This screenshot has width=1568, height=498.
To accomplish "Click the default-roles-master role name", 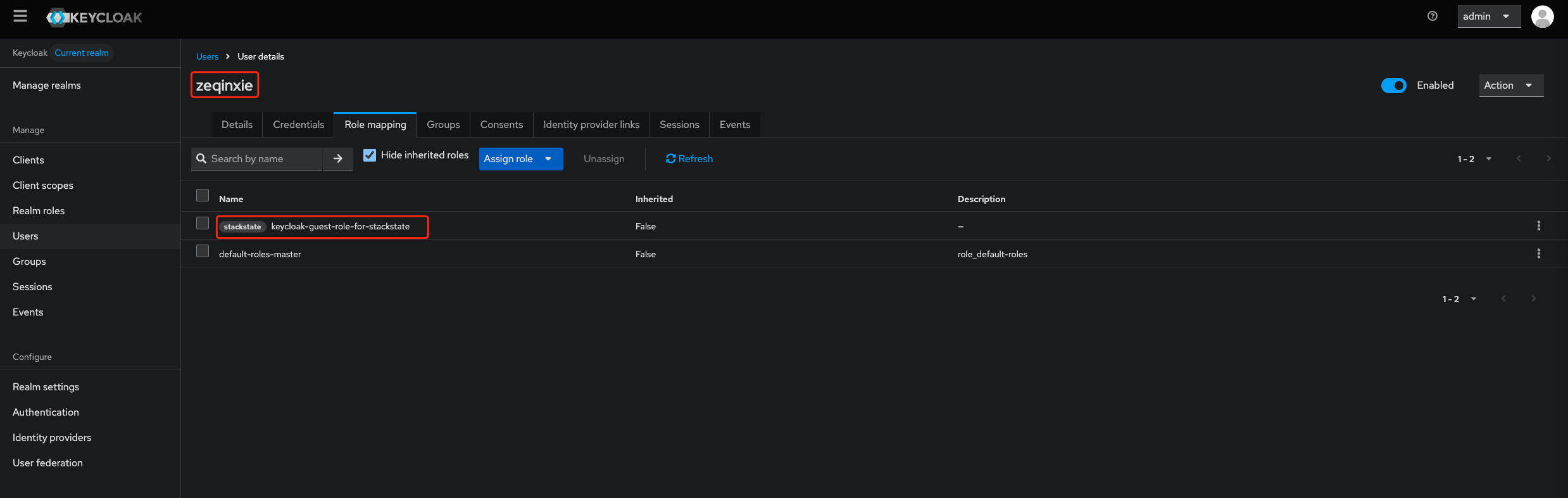I will [x=260, y=254].
